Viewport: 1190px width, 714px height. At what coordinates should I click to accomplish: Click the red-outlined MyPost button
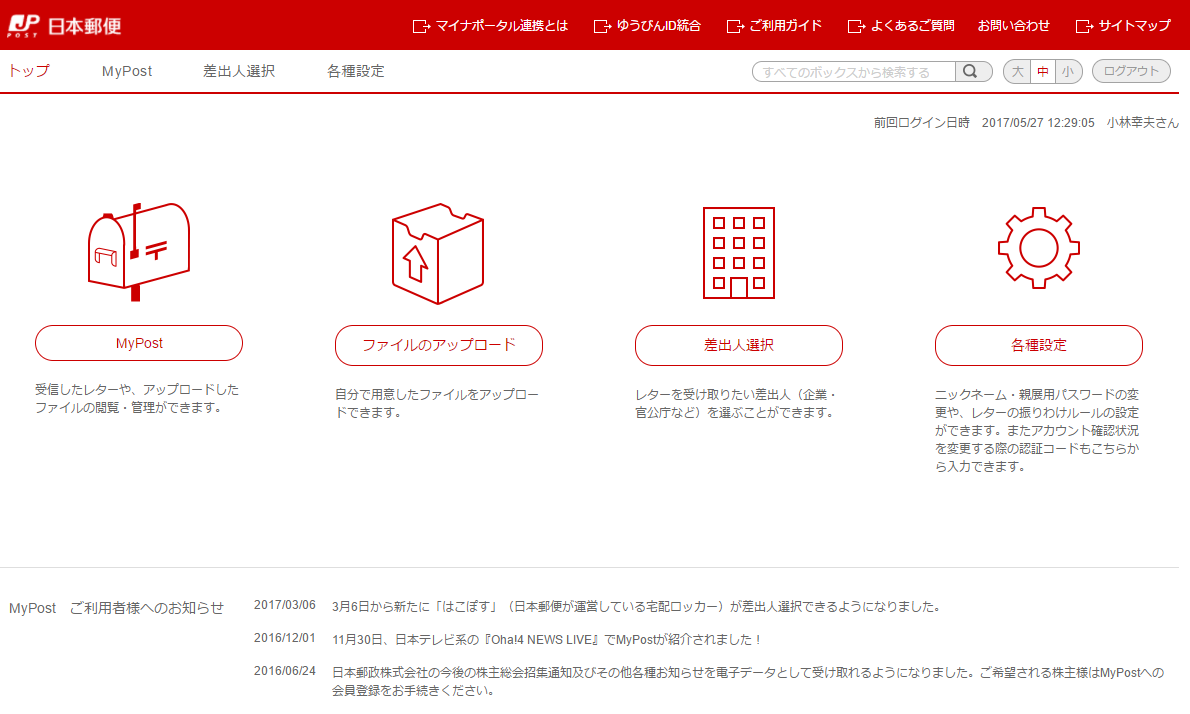point(139,343)
